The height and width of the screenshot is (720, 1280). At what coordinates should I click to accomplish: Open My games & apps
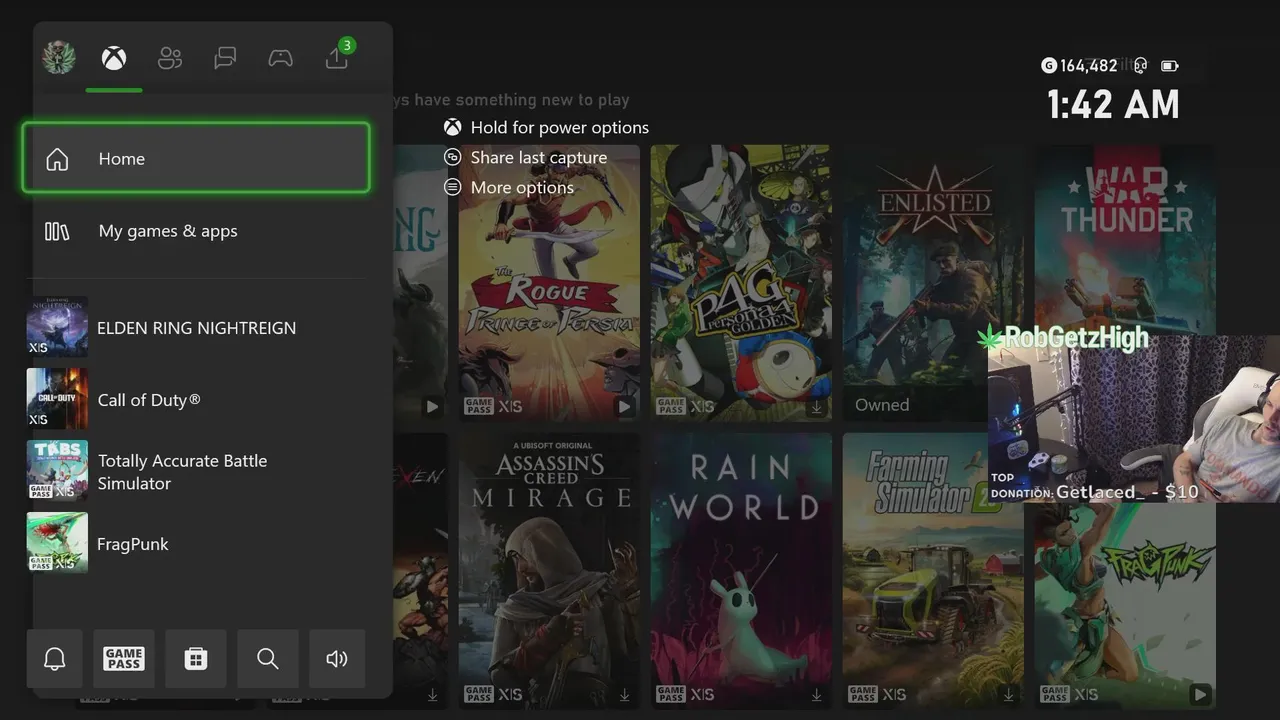click(x=196, y=231)
